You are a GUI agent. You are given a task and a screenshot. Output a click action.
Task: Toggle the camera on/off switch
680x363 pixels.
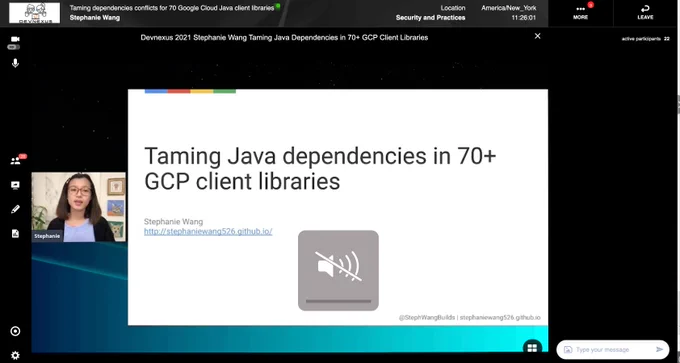click(14, 47)
